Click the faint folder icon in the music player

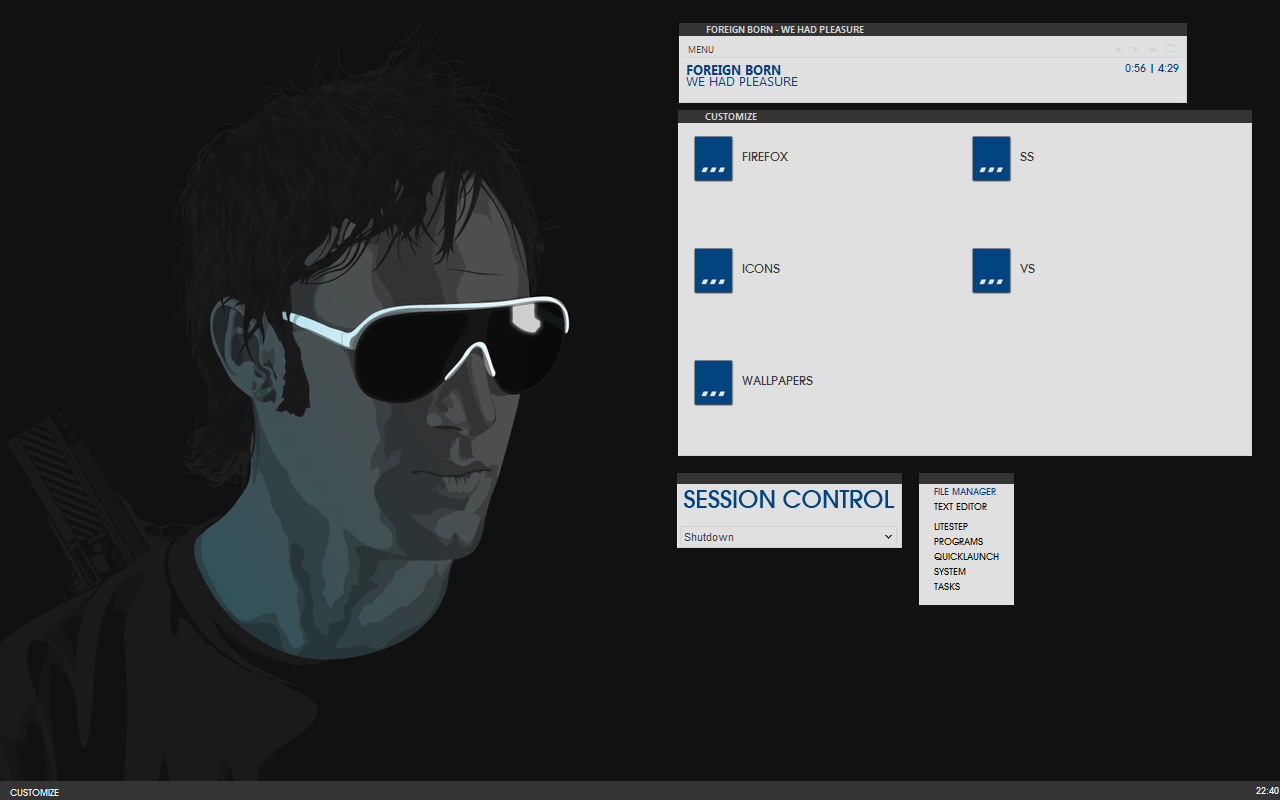pyautogui.click(x=1171, y=48)
